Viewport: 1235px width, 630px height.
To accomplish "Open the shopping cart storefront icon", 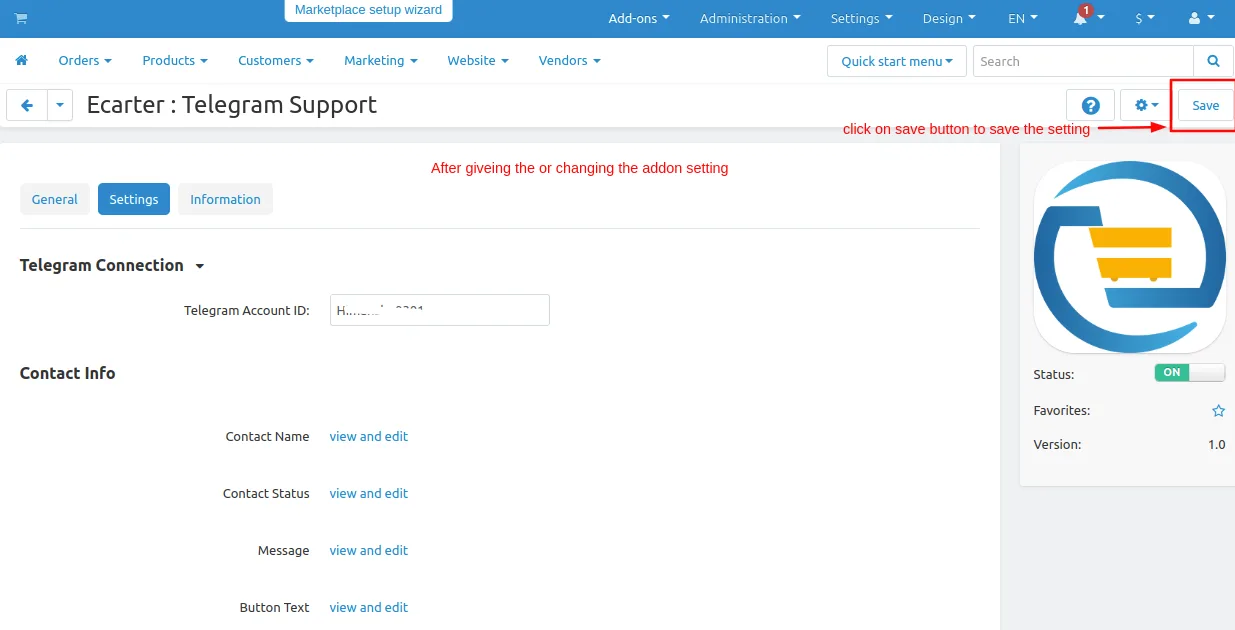I will 21,18.
